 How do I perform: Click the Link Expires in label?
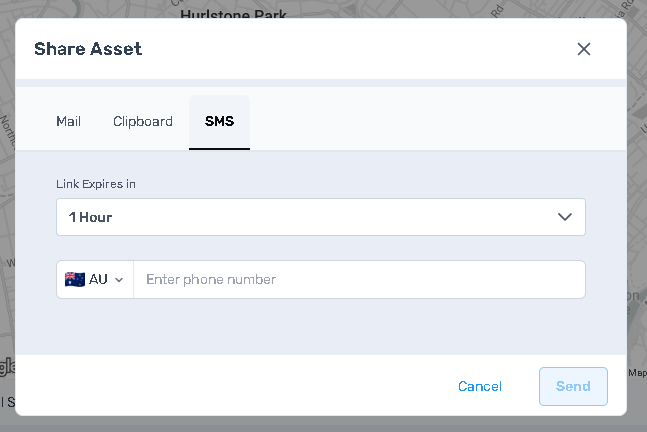pyautogui.click(x=96, y=184)
